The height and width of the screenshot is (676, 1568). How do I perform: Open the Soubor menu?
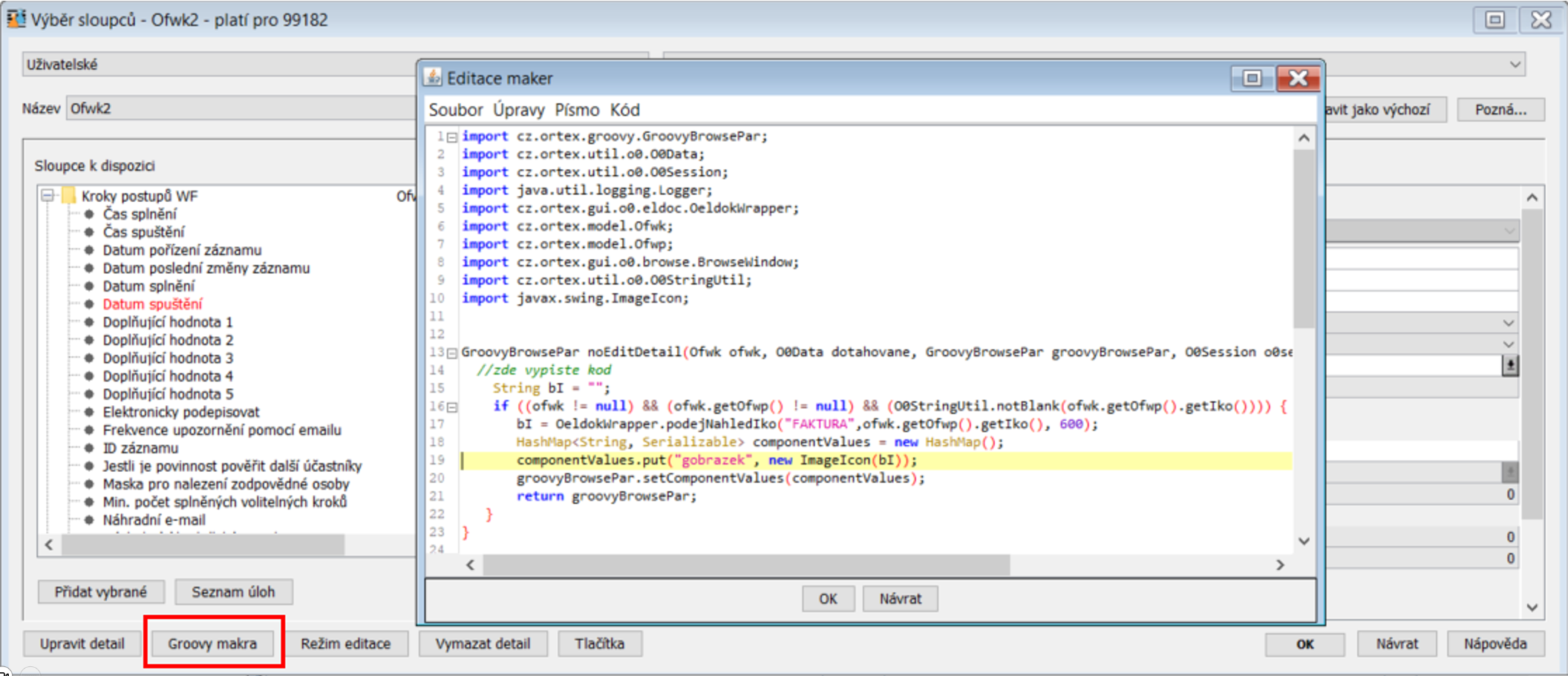pyautogui.click(x=455, y=110)
